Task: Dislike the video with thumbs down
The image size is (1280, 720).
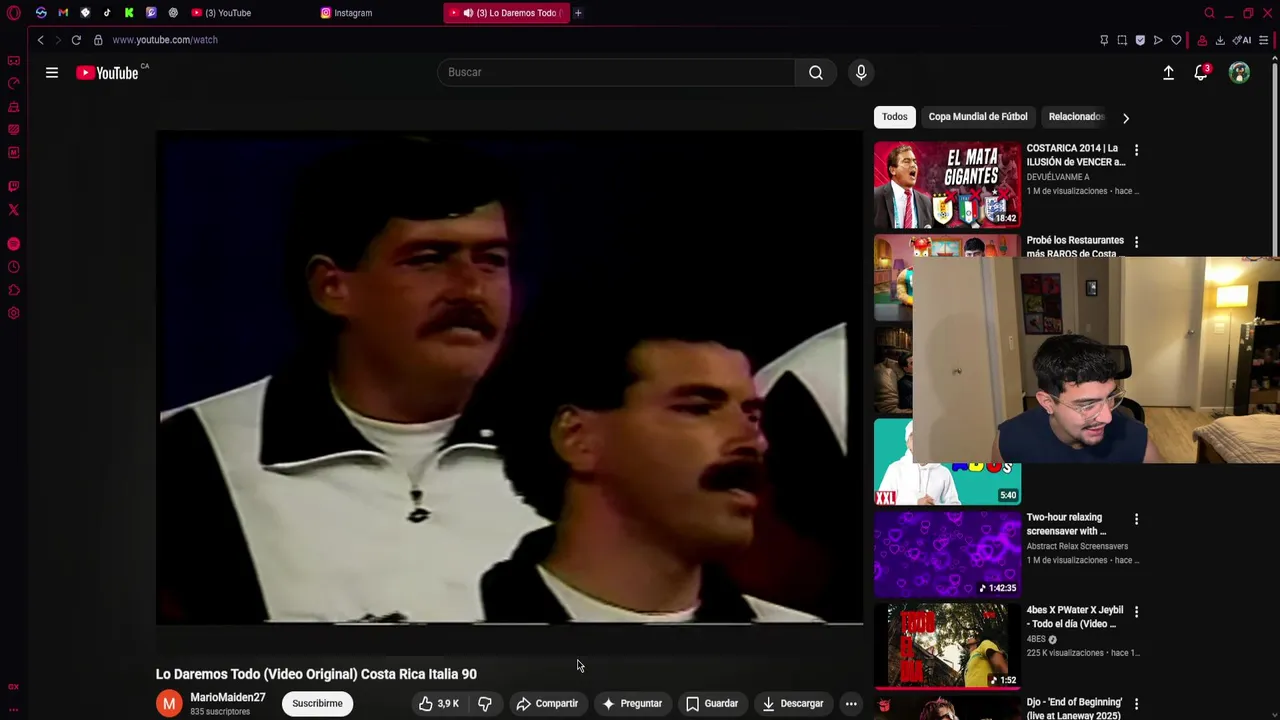Action: (485, 703)
